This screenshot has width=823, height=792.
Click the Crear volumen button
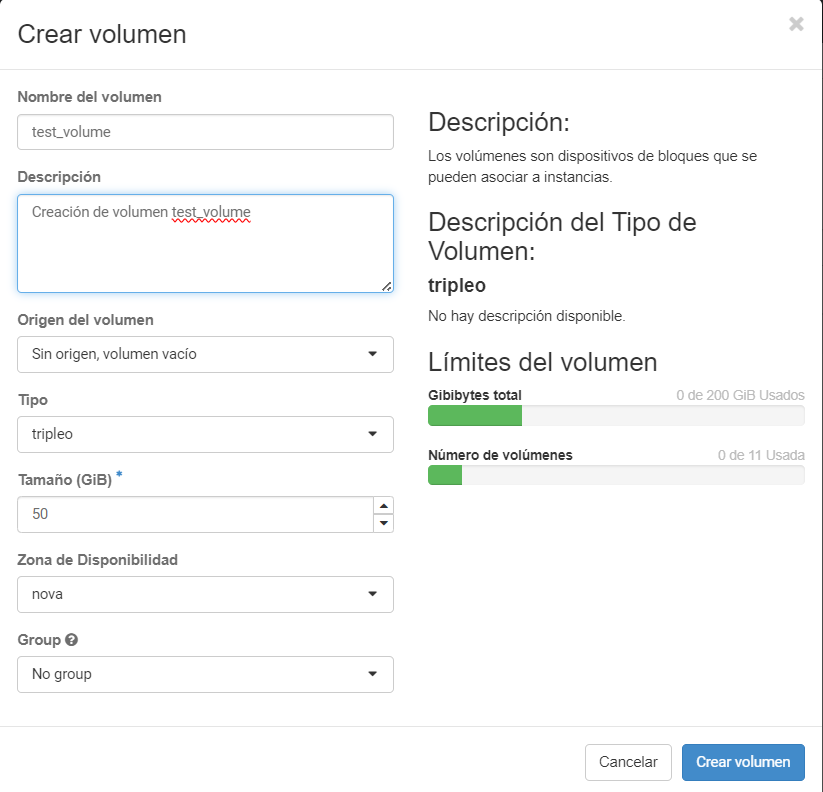[x=743, y=762]
